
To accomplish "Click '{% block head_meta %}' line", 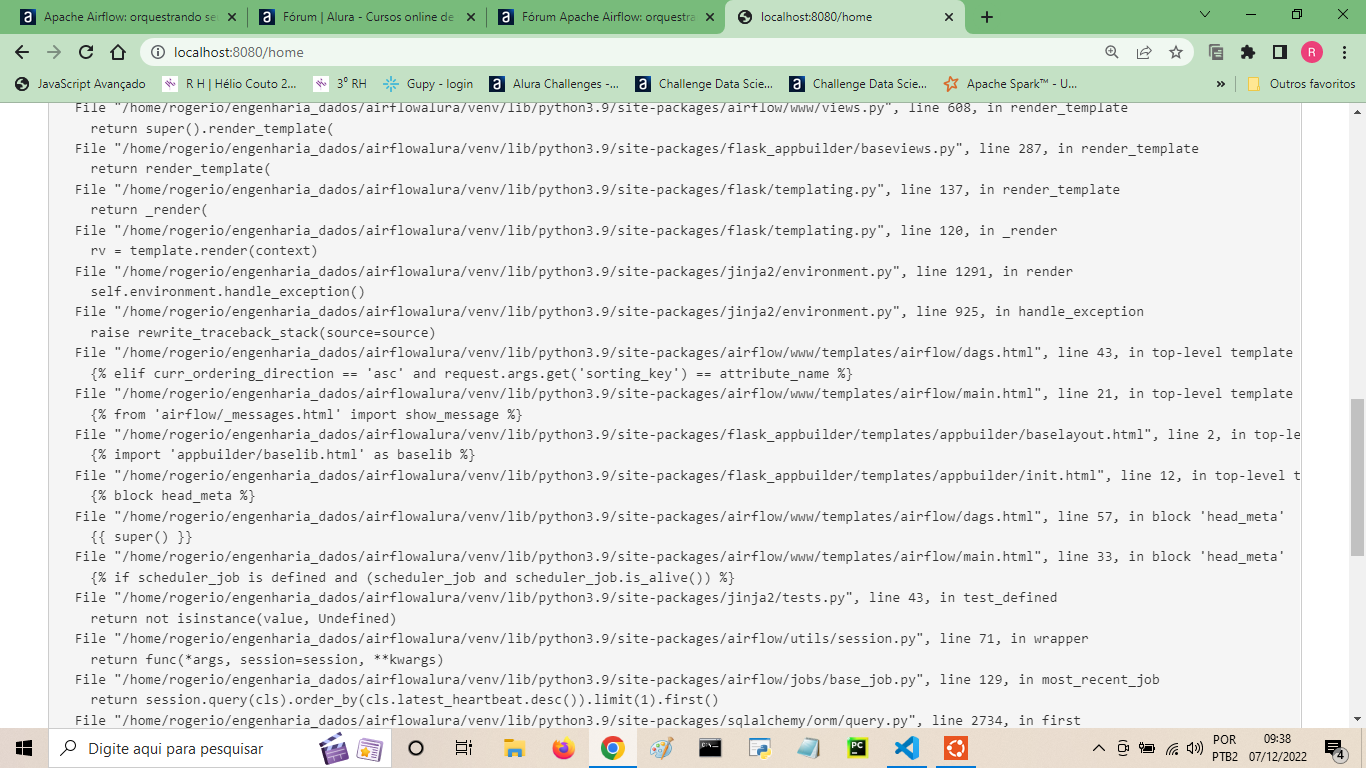I will click(173, 496).
